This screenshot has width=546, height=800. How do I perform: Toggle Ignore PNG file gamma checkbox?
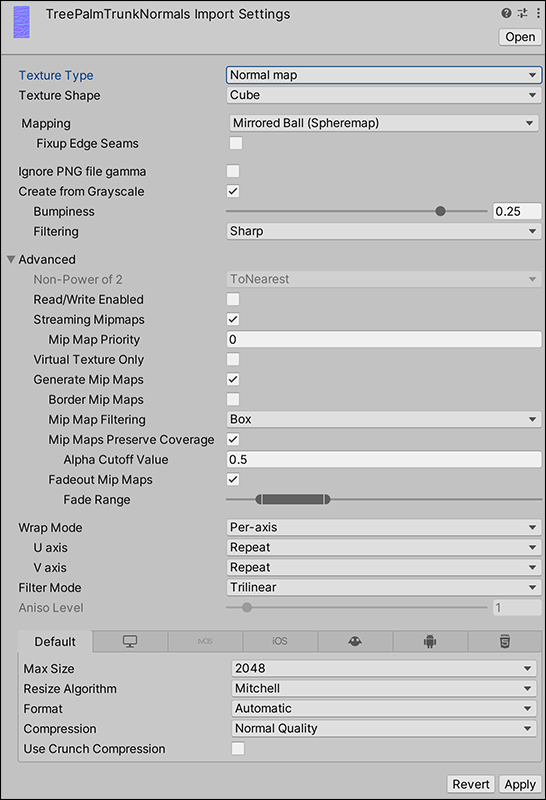pos(233,171)
